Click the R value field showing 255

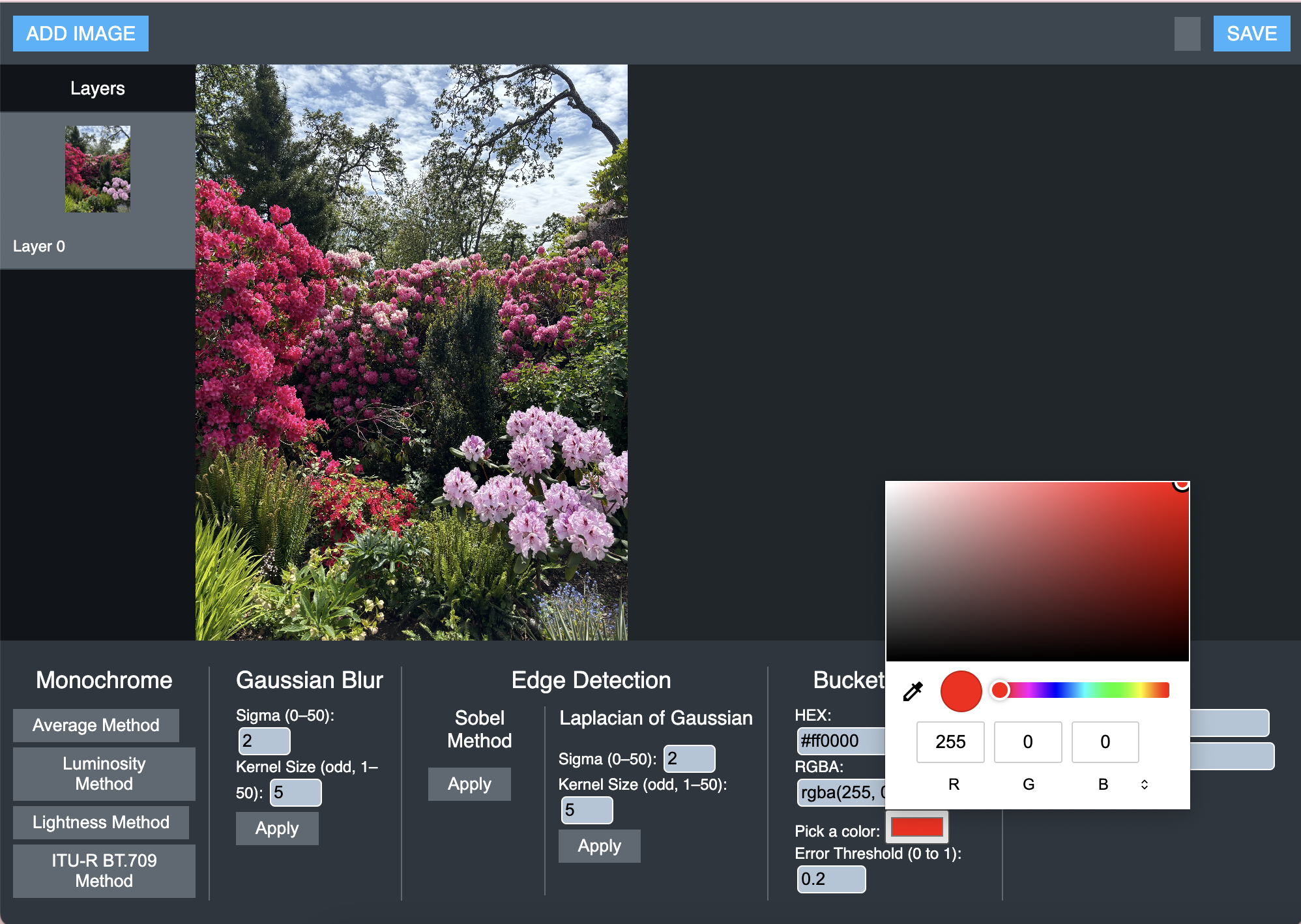[x=950, y=742]
